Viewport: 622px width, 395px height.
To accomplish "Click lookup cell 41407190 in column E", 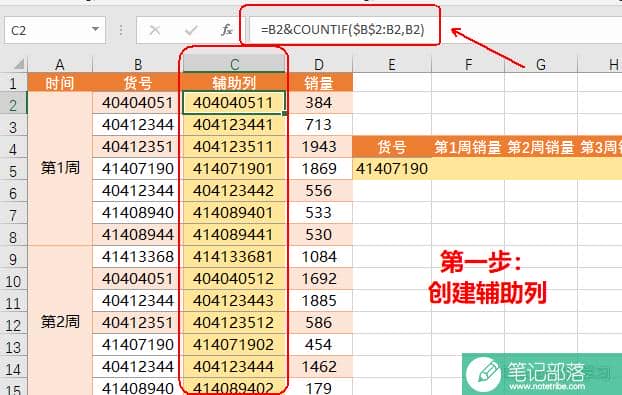I will pyautogui.click(x=392, y=169).
